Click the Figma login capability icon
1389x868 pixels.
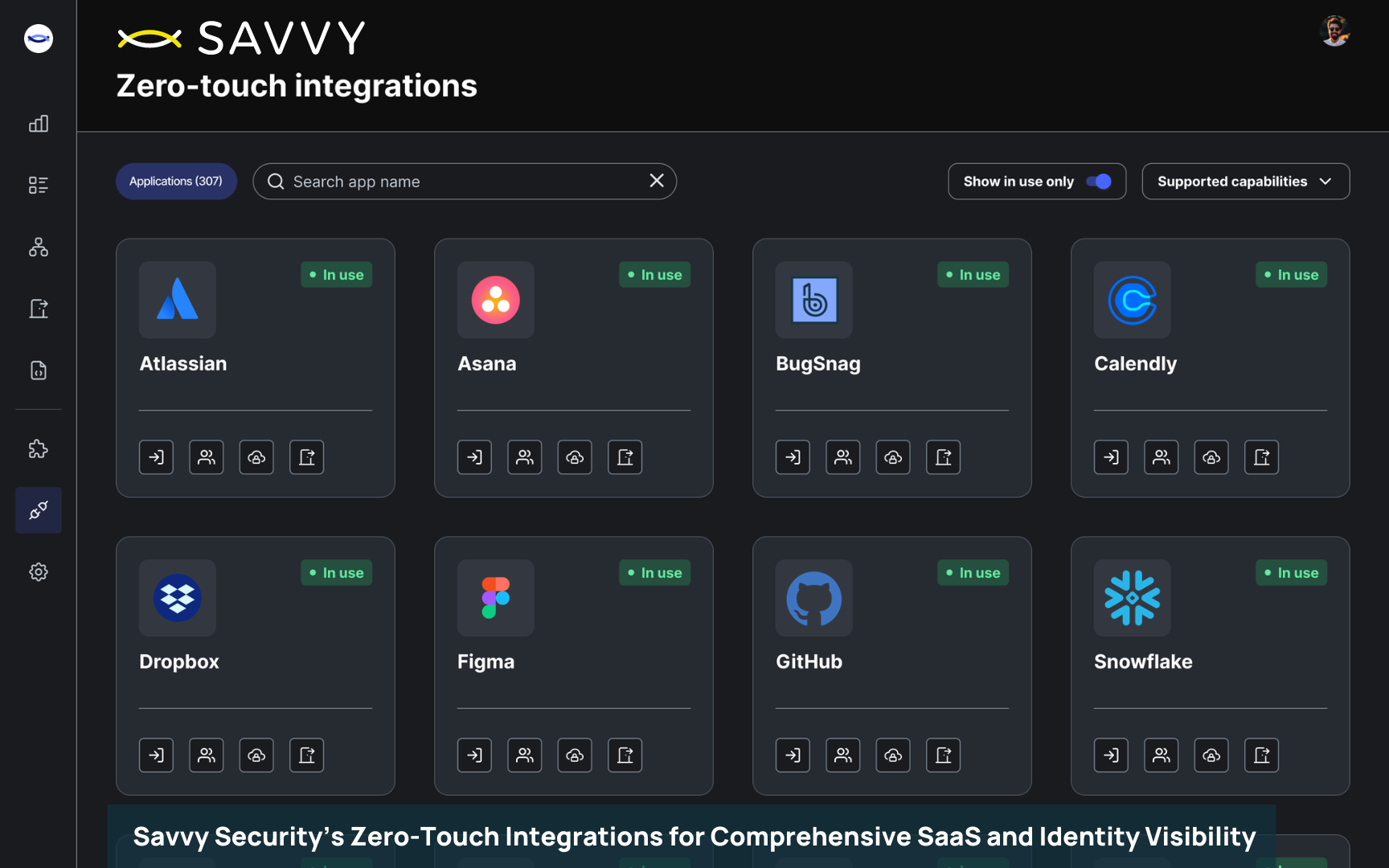[x=475, y=755]
